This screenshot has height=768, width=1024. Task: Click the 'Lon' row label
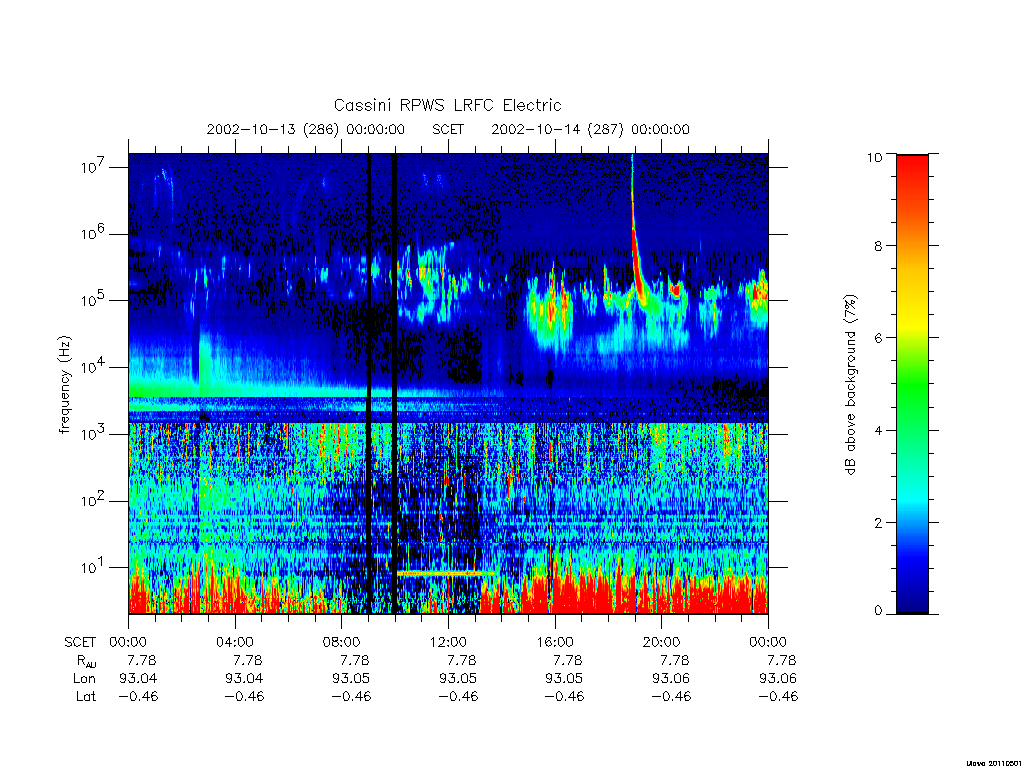(x=84, y=679)
